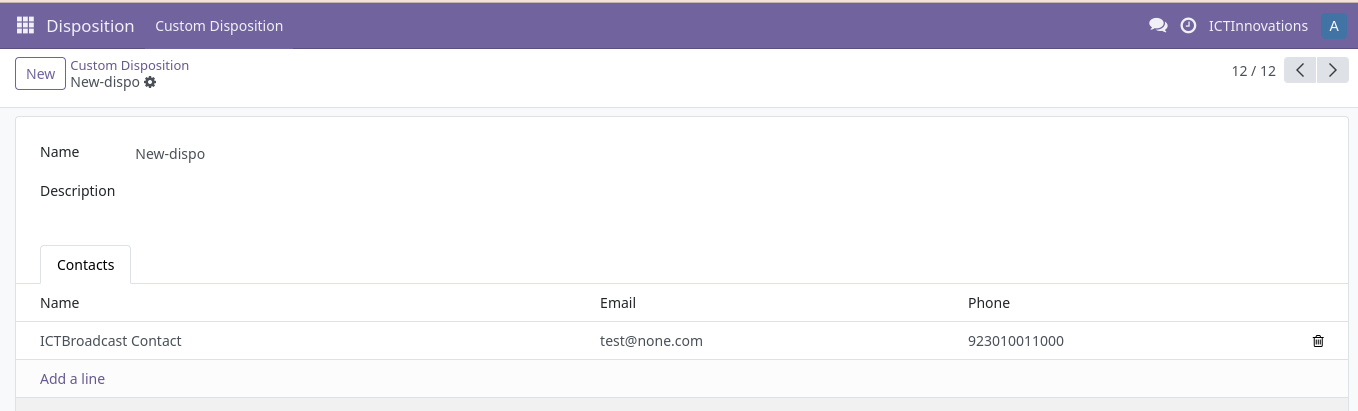Go to previous record arrow
Image resolution: width=1358 pixels, height=411 pixels.
[x=1300, y=70]
